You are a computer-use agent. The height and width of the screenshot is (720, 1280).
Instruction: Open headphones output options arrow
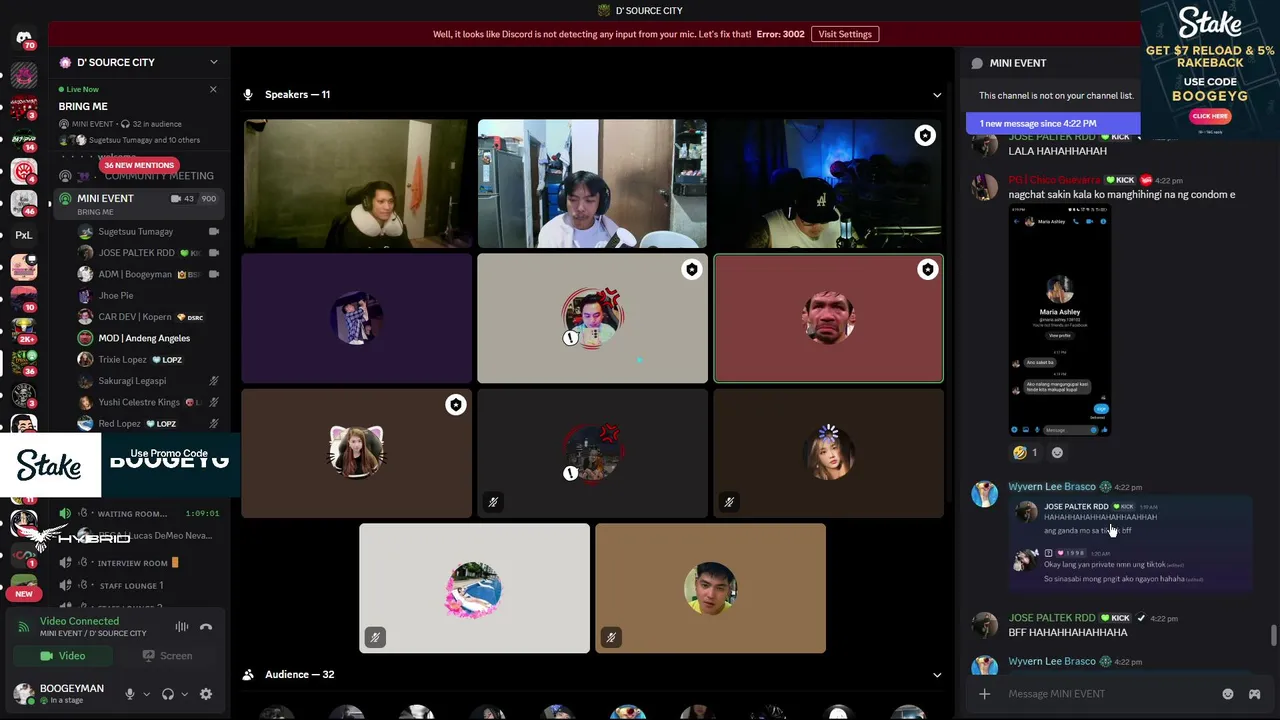point(184,694)
